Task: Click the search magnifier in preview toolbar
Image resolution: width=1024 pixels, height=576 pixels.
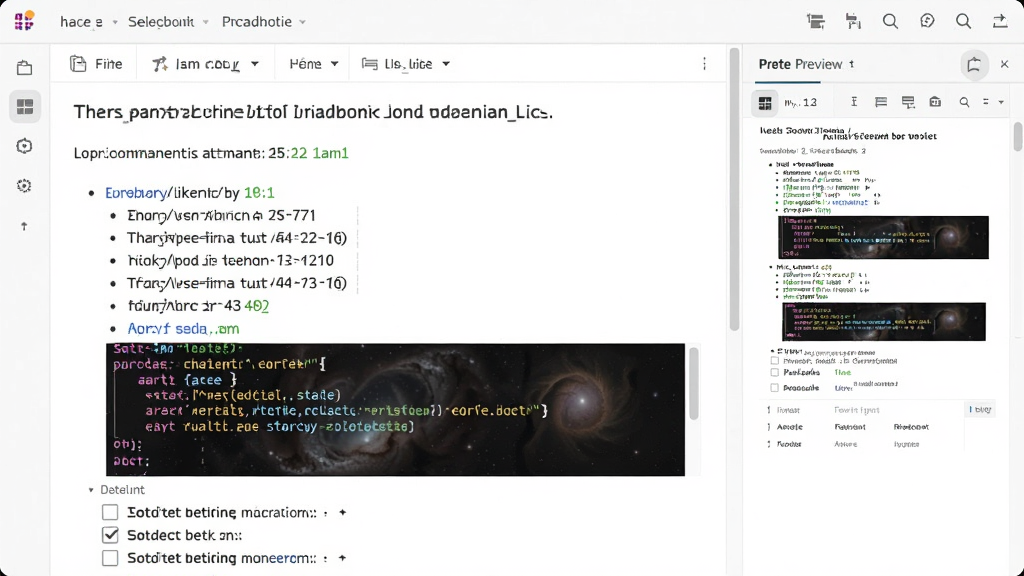Action: (x=964, y=102)
